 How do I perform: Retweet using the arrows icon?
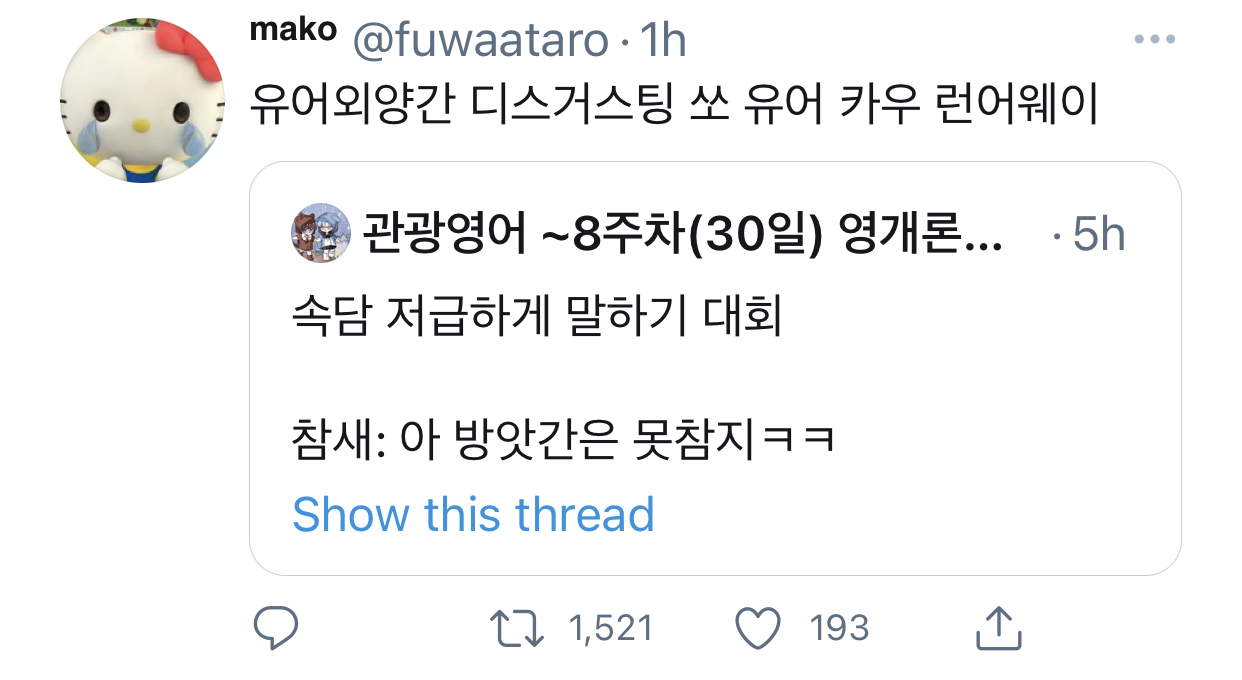click(x=516, y=628)
